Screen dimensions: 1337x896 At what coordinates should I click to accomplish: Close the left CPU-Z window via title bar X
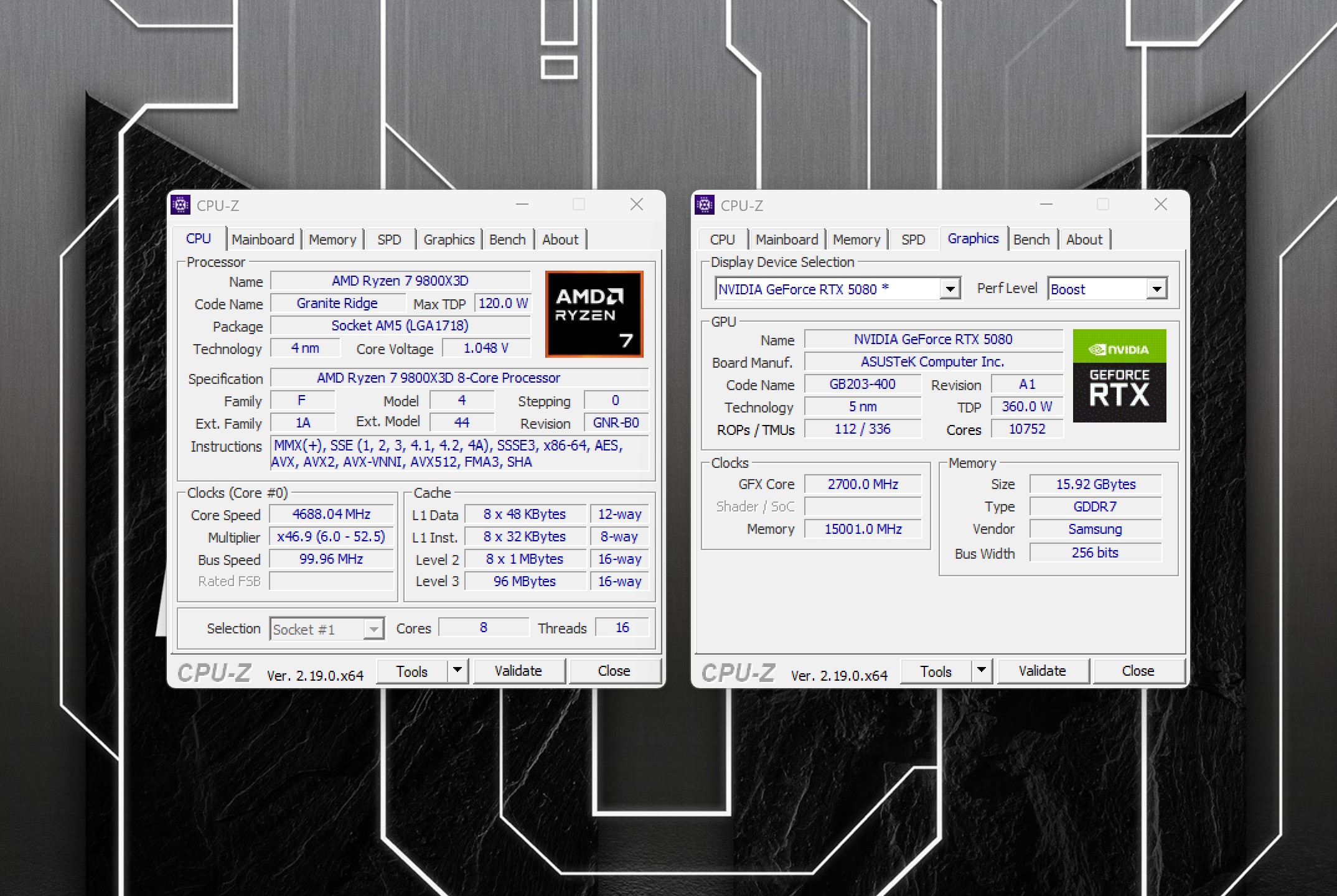click(x=637, y=205)
